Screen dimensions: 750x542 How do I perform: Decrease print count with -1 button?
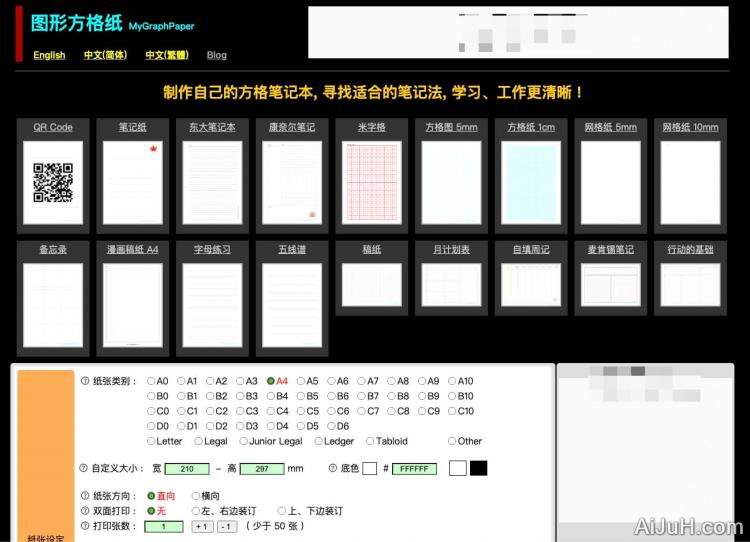(x=227, y=526)
